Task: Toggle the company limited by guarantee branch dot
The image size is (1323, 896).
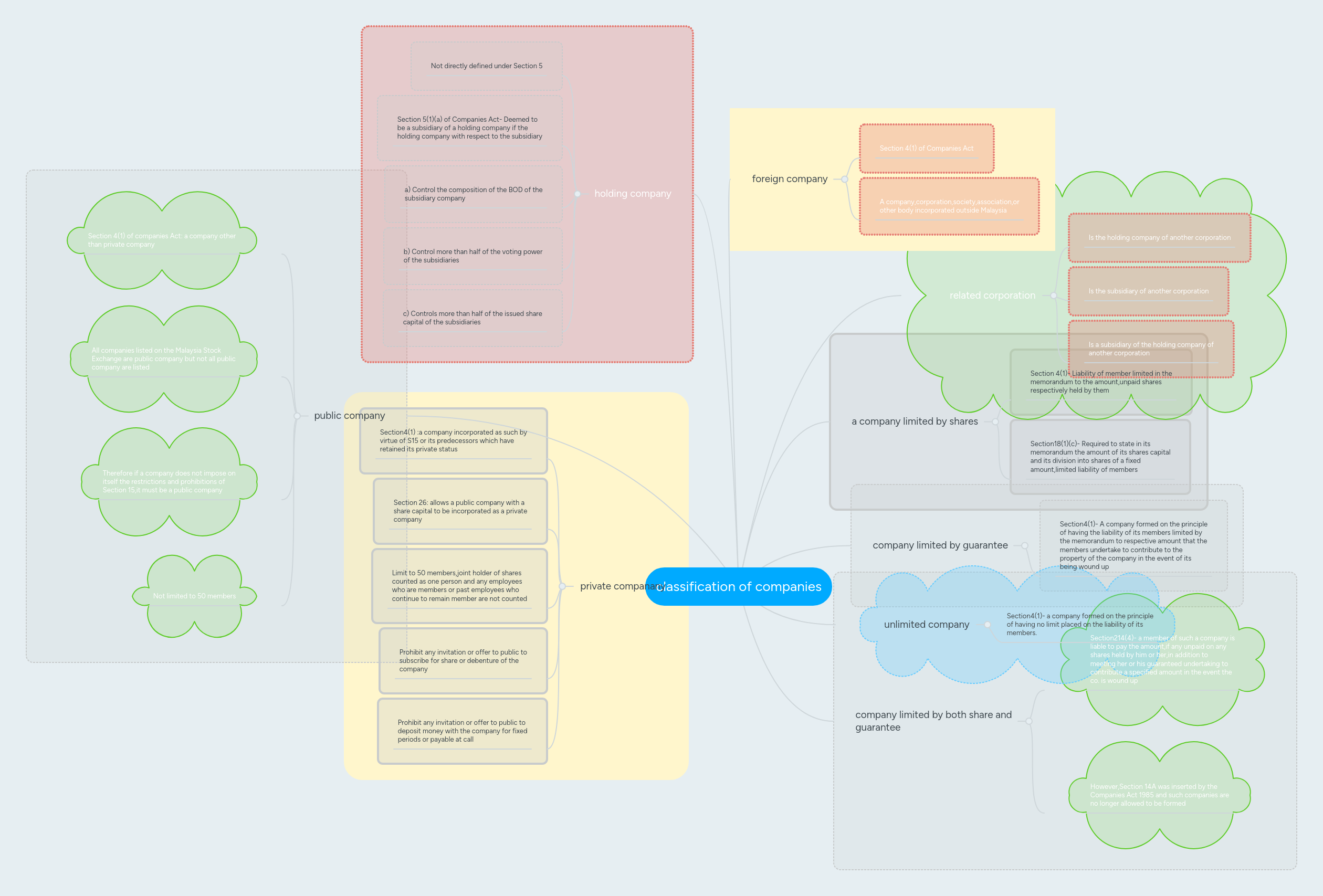Action: pos(1025,545)
